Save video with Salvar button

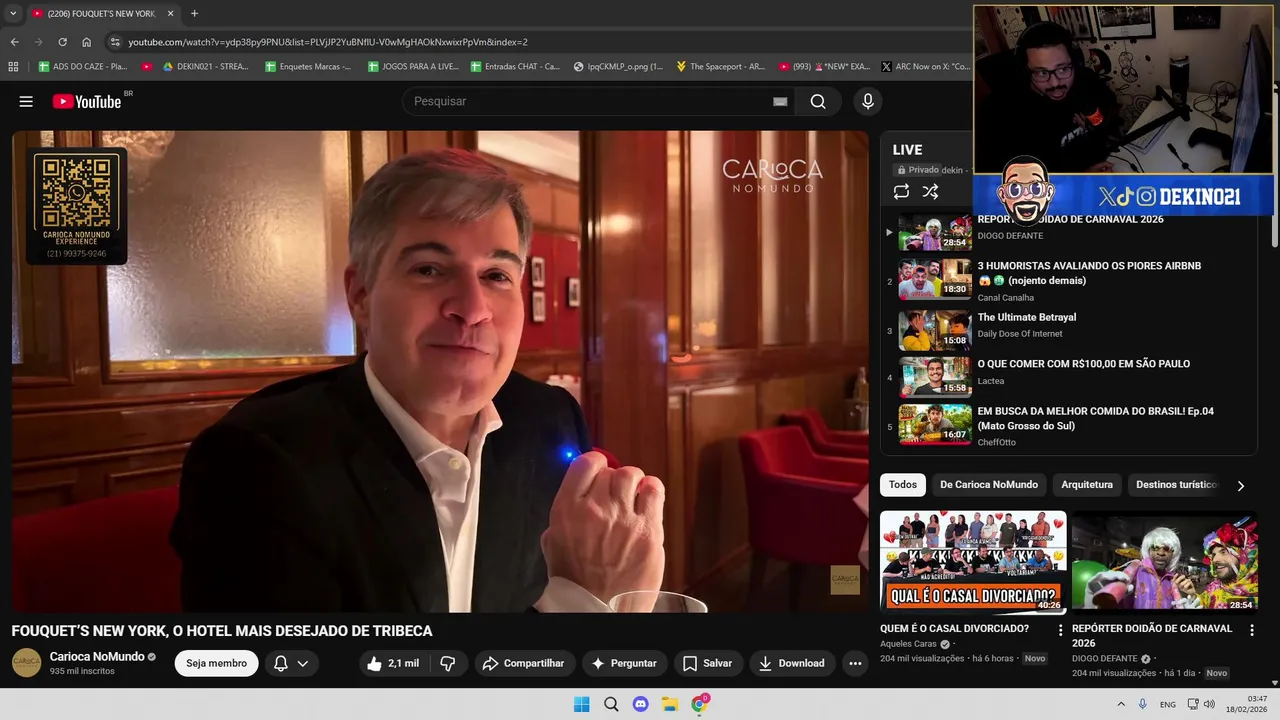tap(708, 663)
